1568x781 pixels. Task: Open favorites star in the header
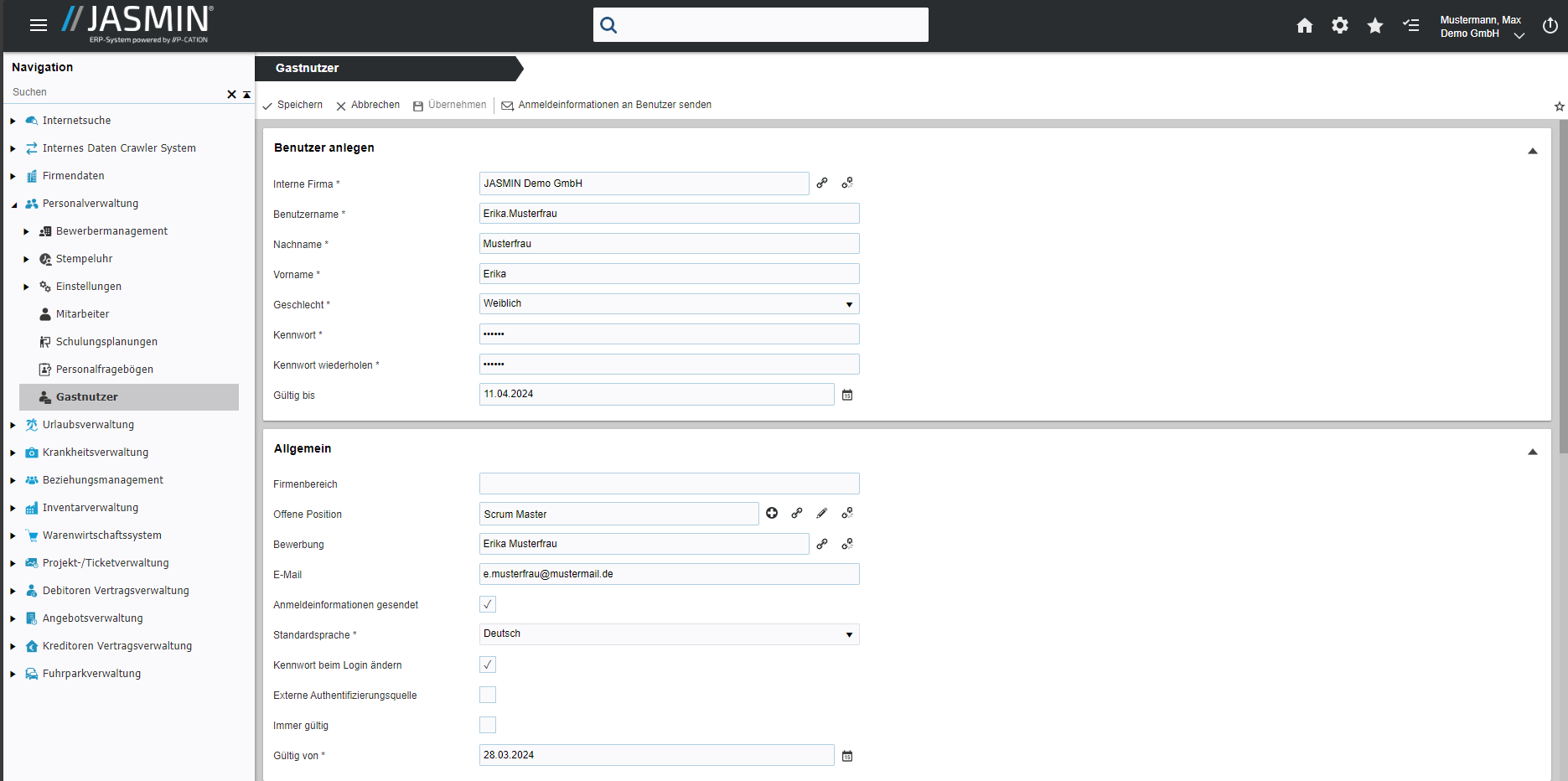1375,26
